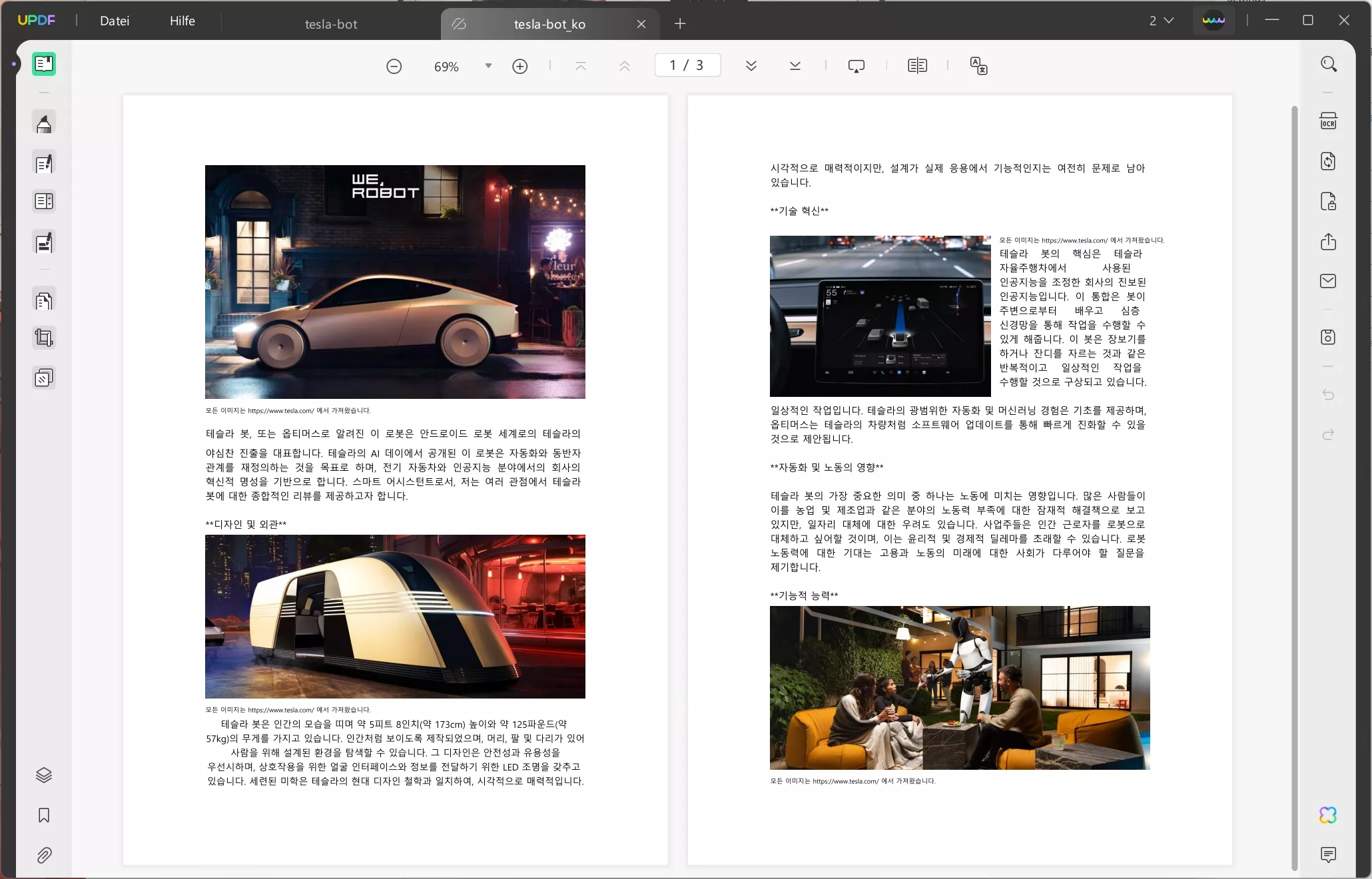
Task: Open the Hilfe menu
Action: pyautogui.click(x=182, y=21)
